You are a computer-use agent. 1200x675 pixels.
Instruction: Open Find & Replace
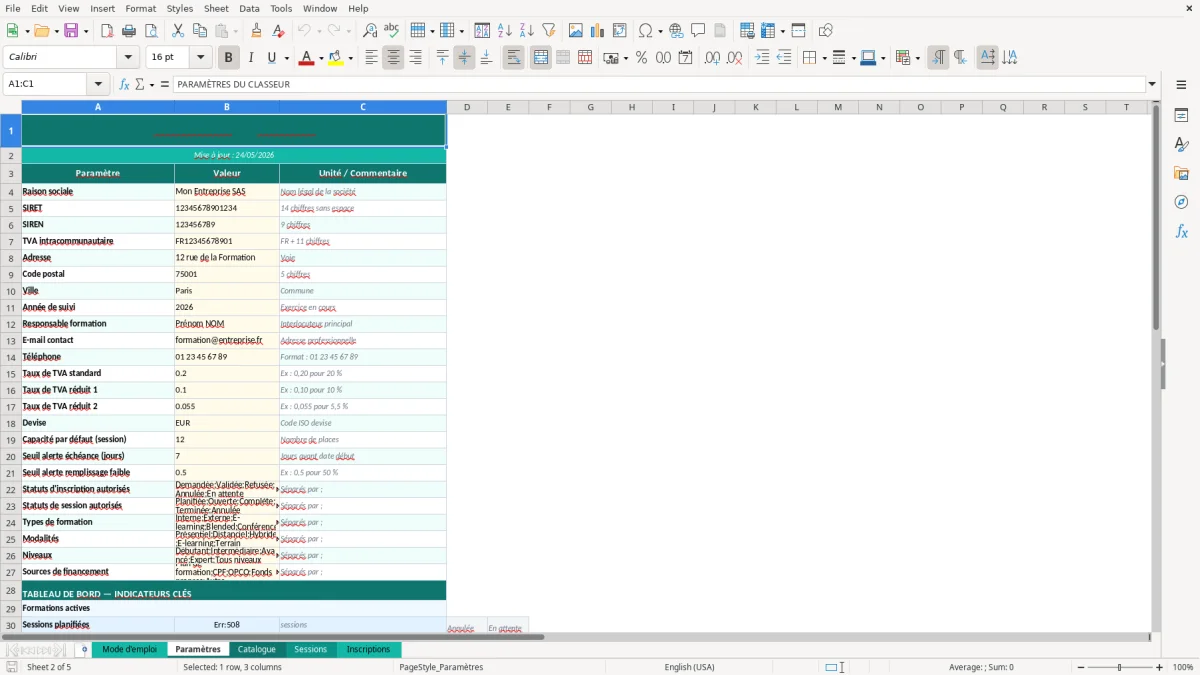(x=370, y=31)
